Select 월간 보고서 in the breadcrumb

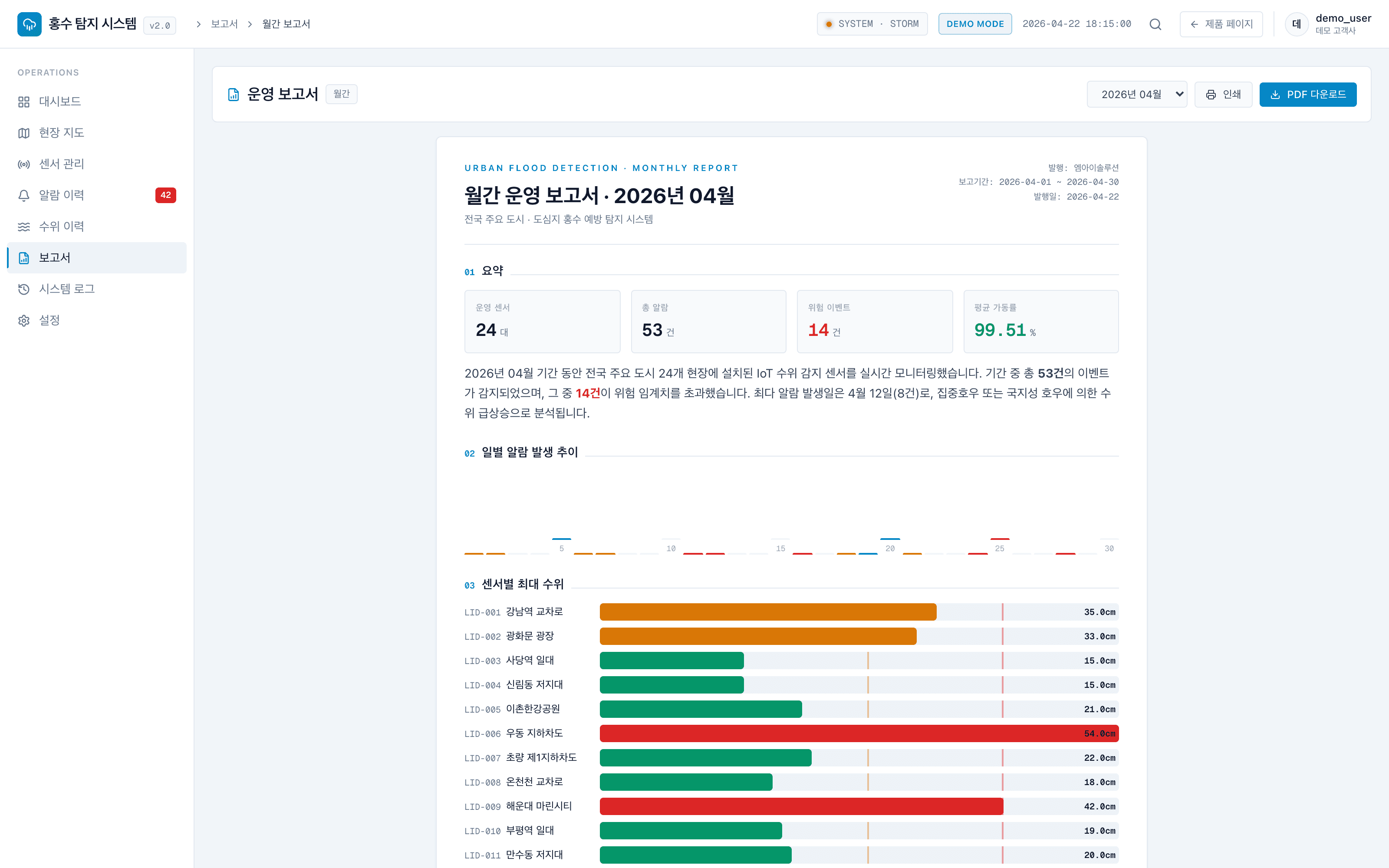[285, 24]
